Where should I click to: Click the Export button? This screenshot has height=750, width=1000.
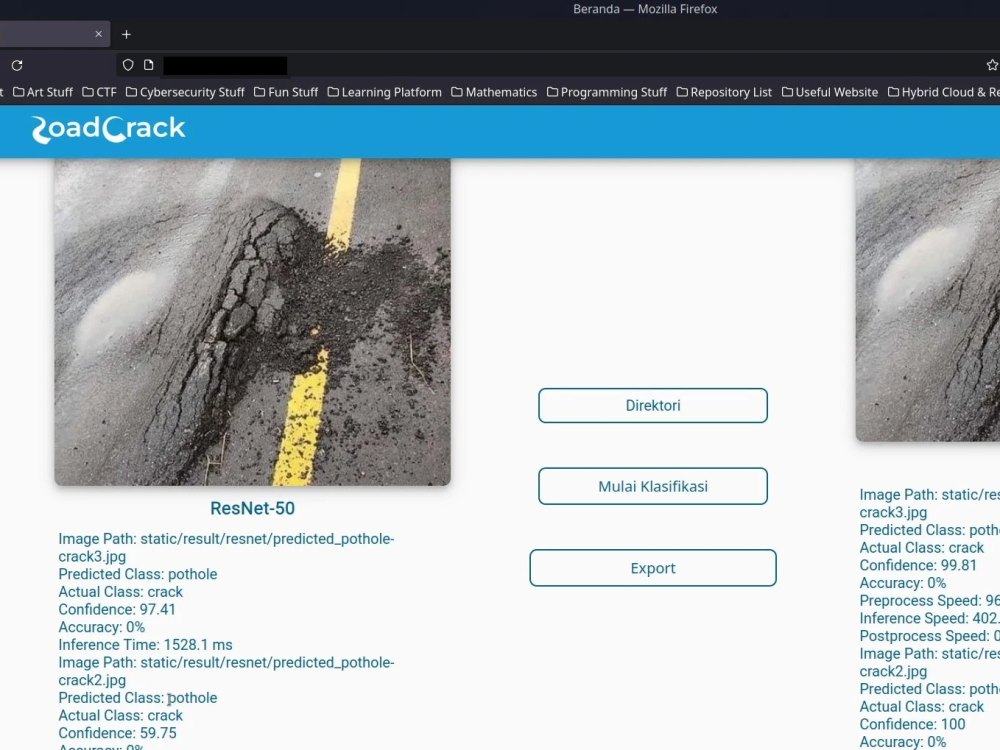coord(652,568)
